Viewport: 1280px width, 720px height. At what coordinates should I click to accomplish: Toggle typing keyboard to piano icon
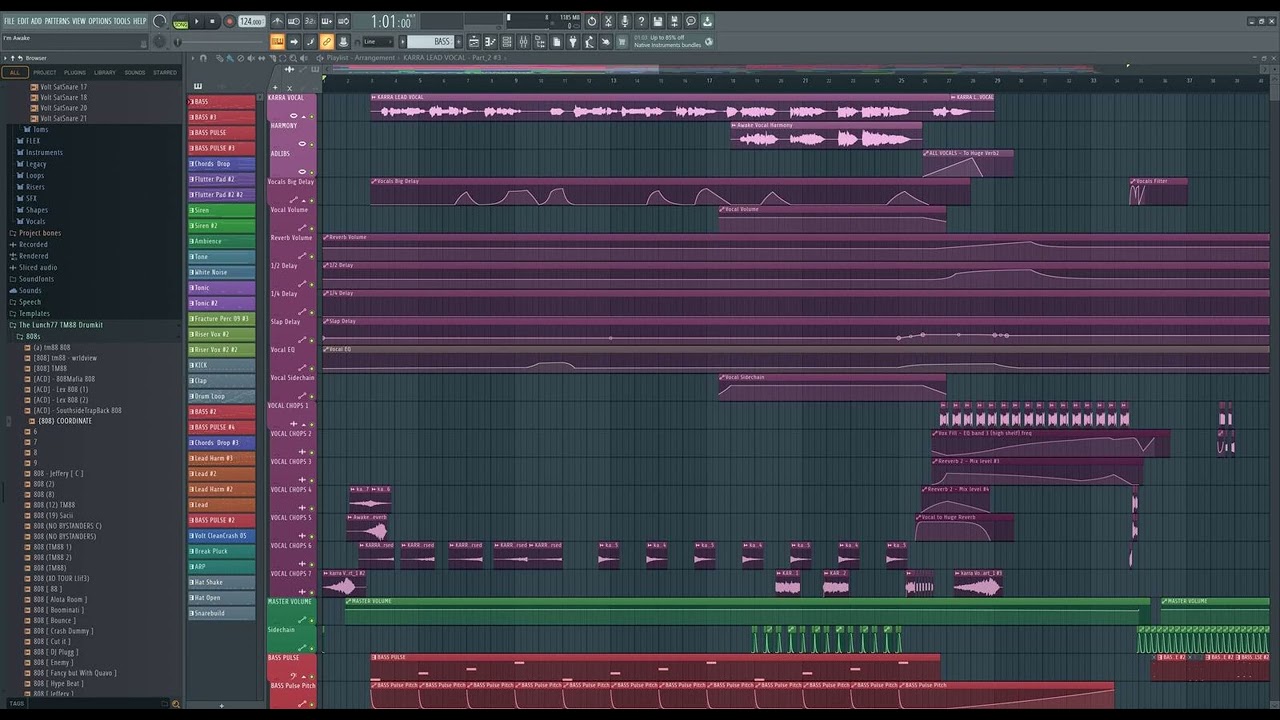pos(278,41)
